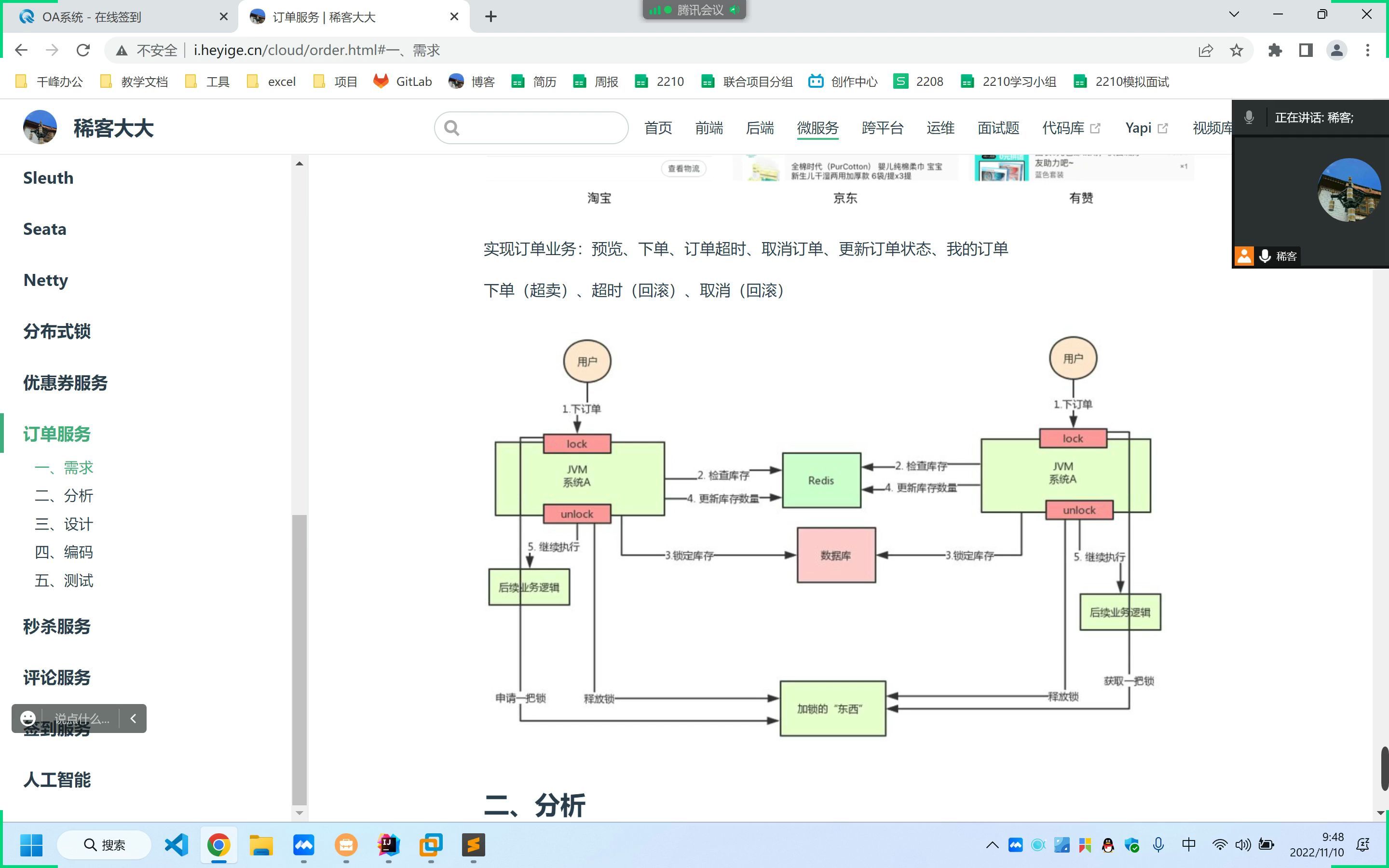Reload the page with refresh icon
Screen dimensions: 1389x868
tap(83, 51)
